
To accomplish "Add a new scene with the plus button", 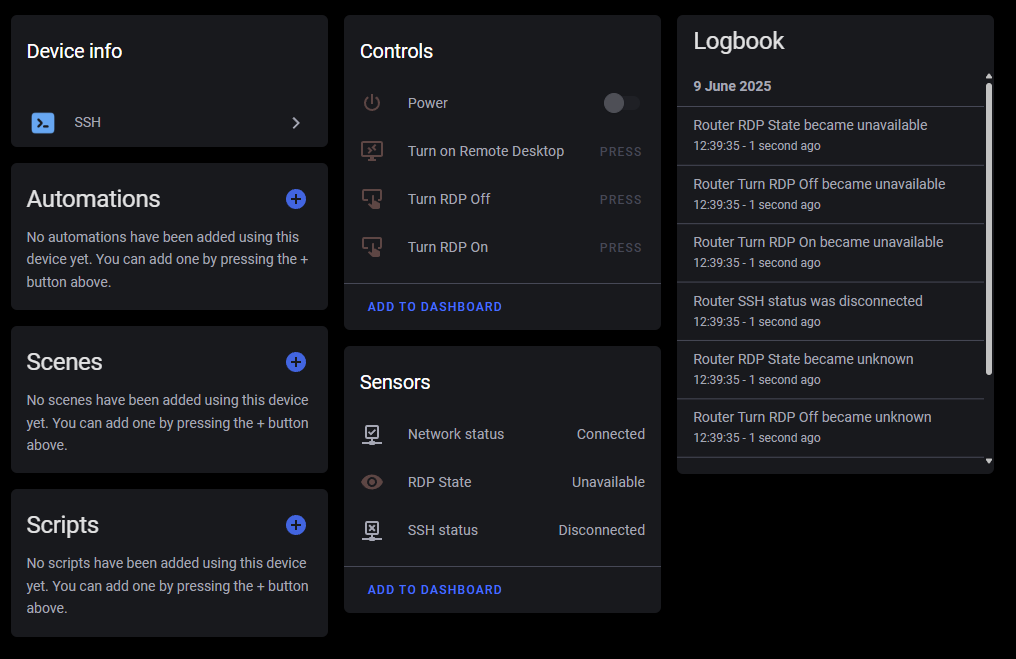I will pos(296,362).
